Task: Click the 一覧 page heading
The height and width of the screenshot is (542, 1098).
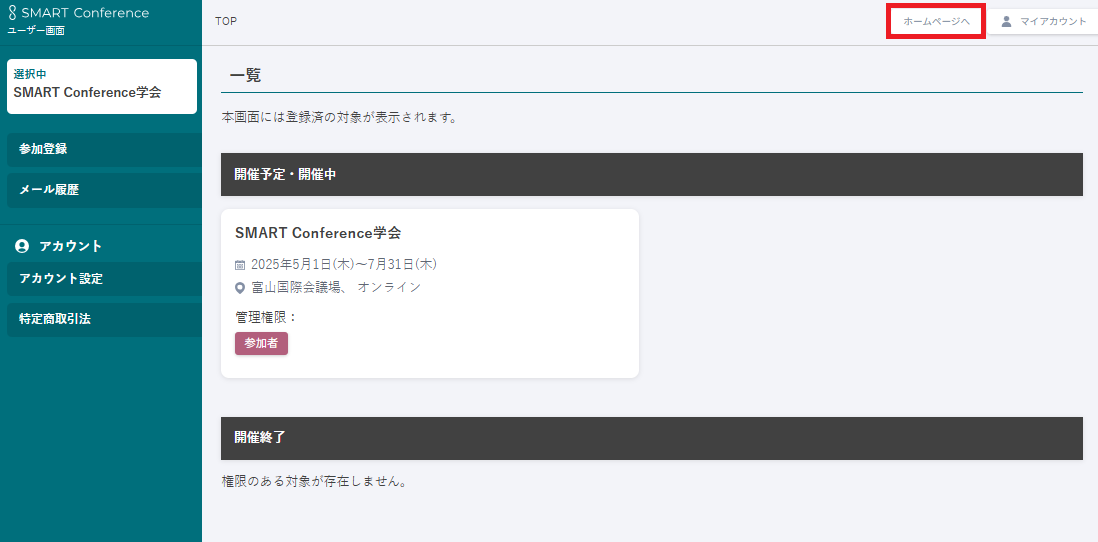Action: (245, 75)
